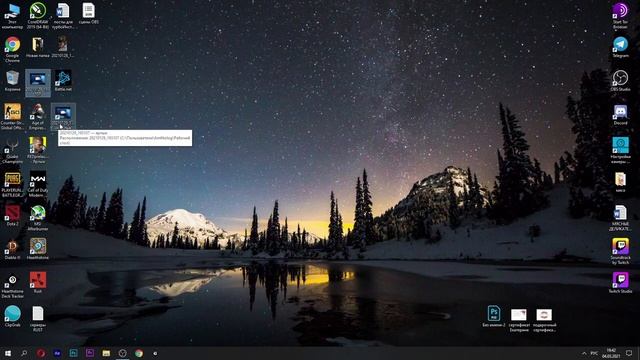The width and height of the screenshot is (640, 360).
Task: Open the Hearthstone Deck Tracker shortcut
Action: 12,286
